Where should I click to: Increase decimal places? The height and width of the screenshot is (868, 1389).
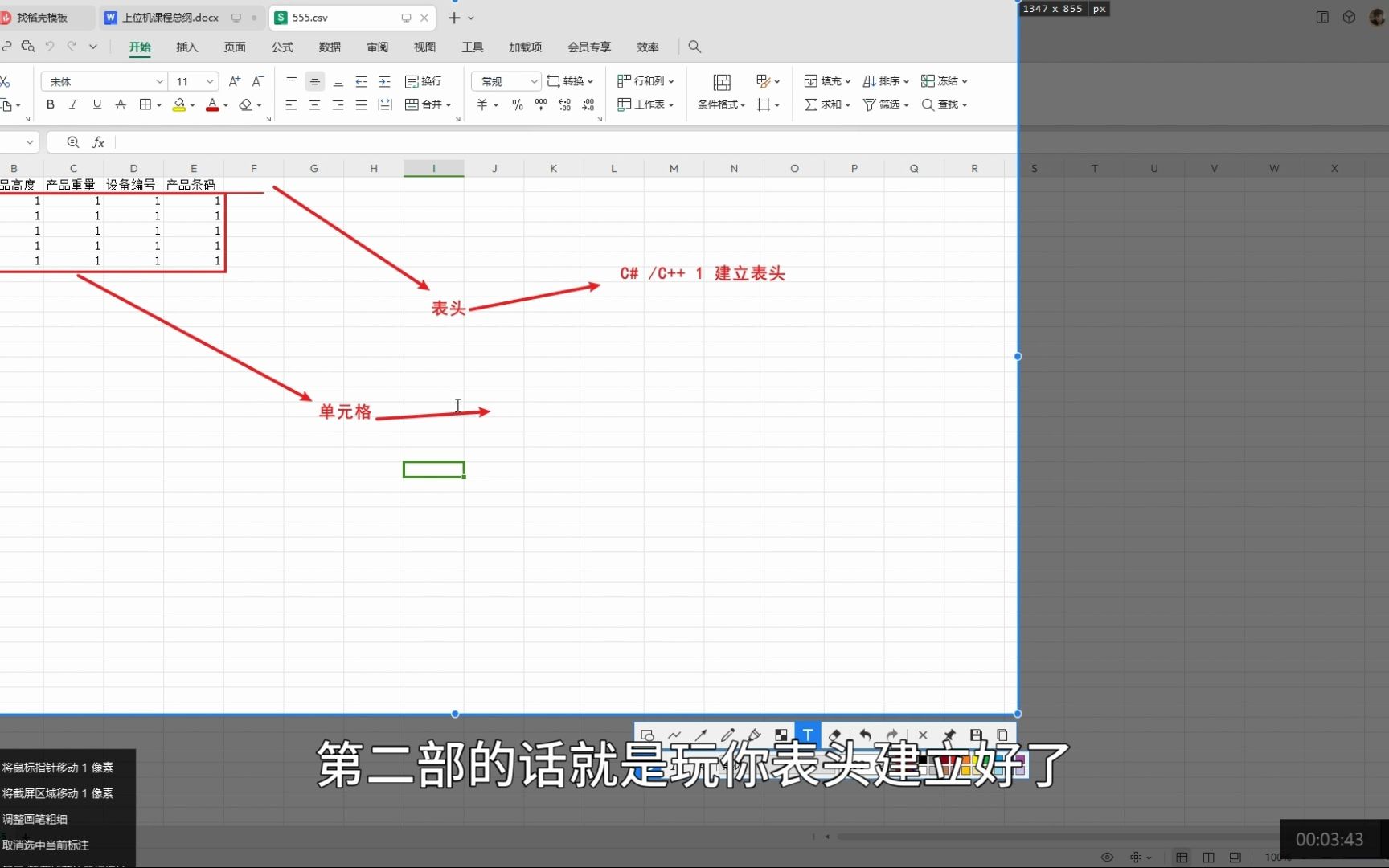coord(564,104)
